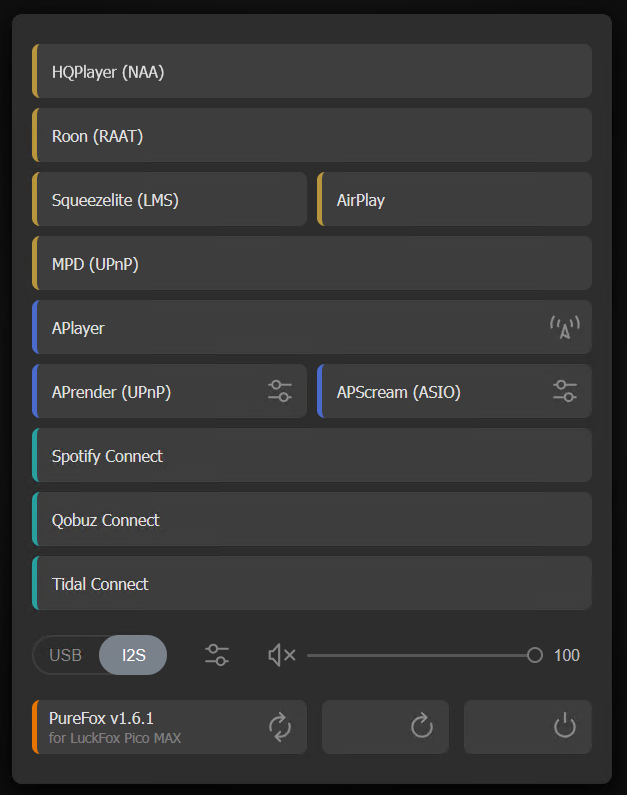Click the mute speaker icon
This screenshot has width=627, height=795.
(x=282, y=655)
